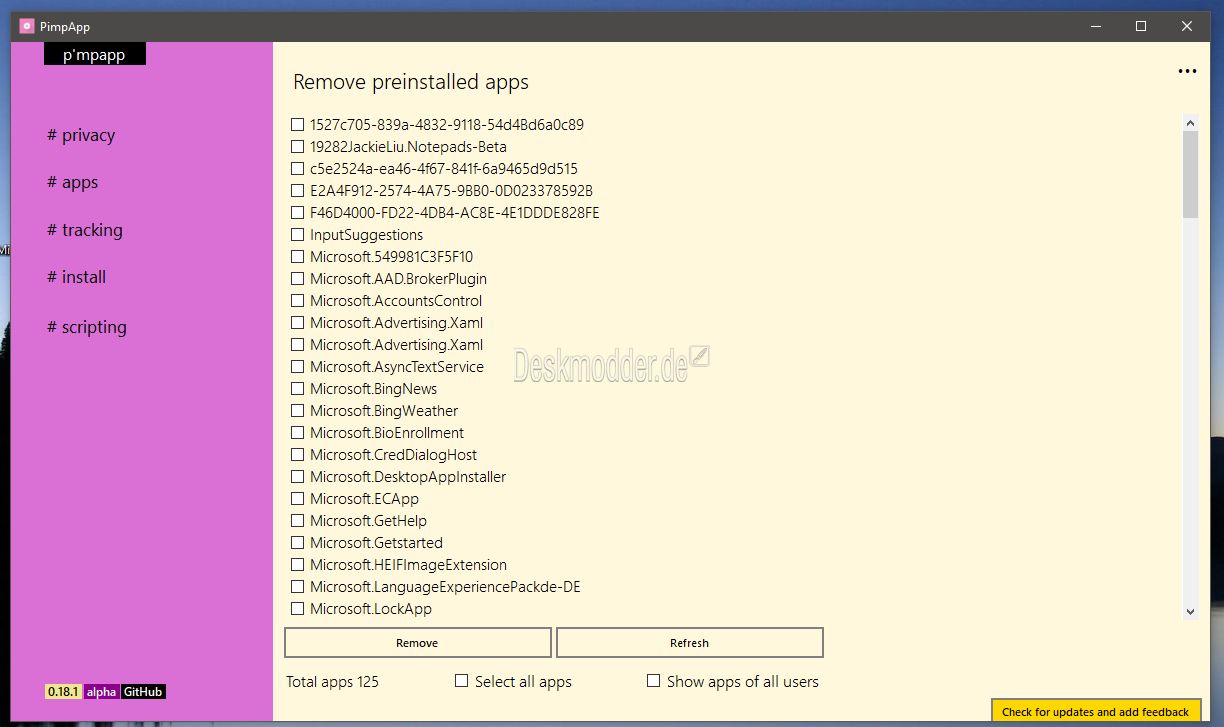Viewport: 1224px width, 727px height.
Task: Click the app list scrollbar thumb
Action: 1190,174
